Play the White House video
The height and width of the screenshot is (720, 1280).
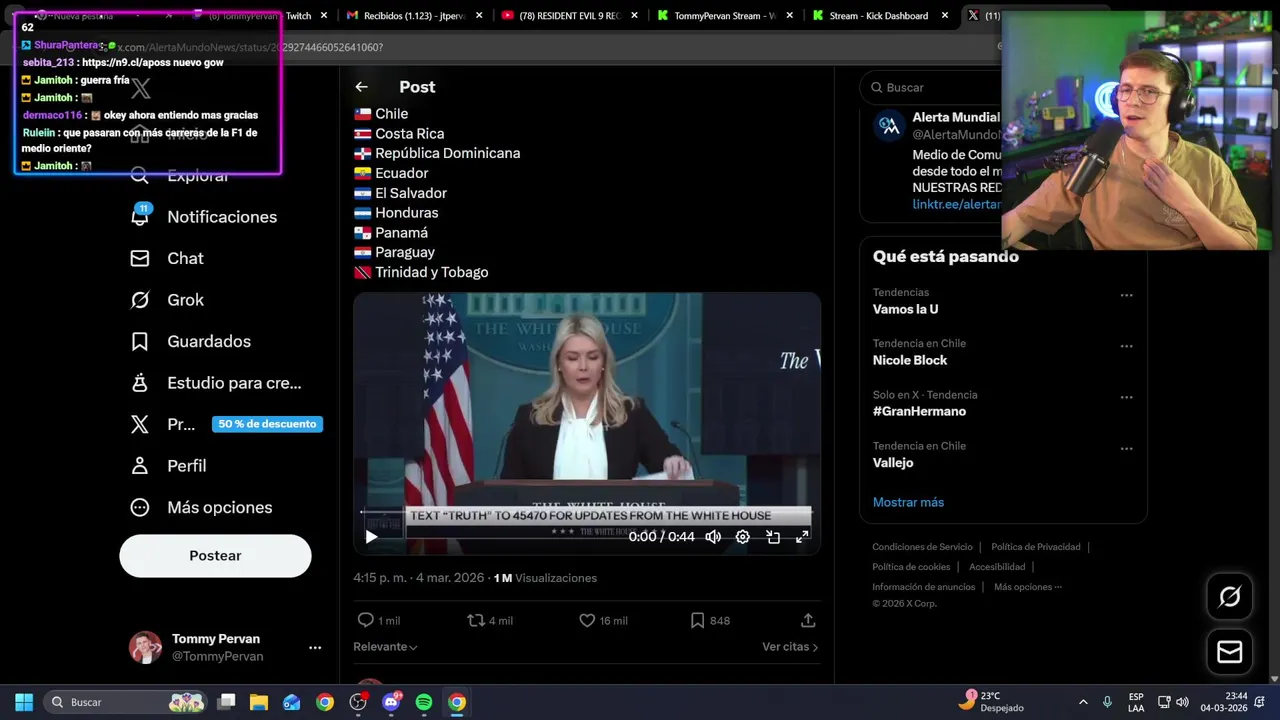pos(371,537)
